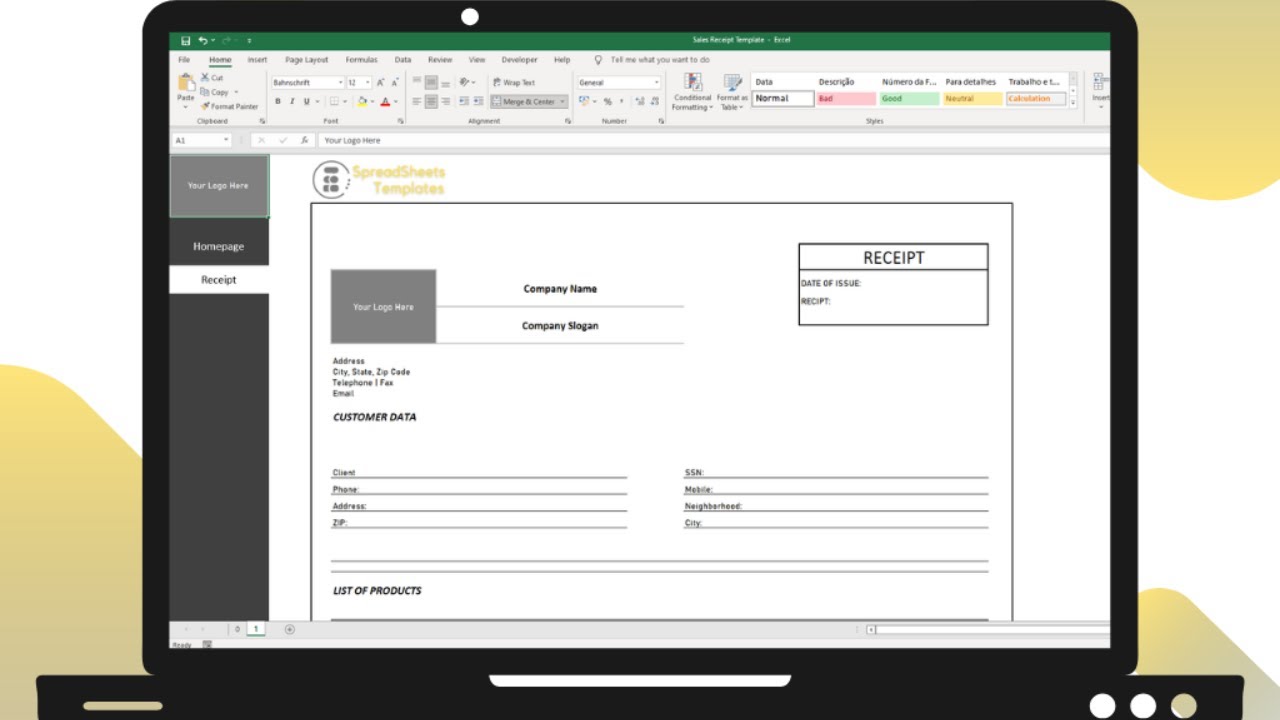Align cell content to bottom
1280x720 pixels.
(446, 83)
